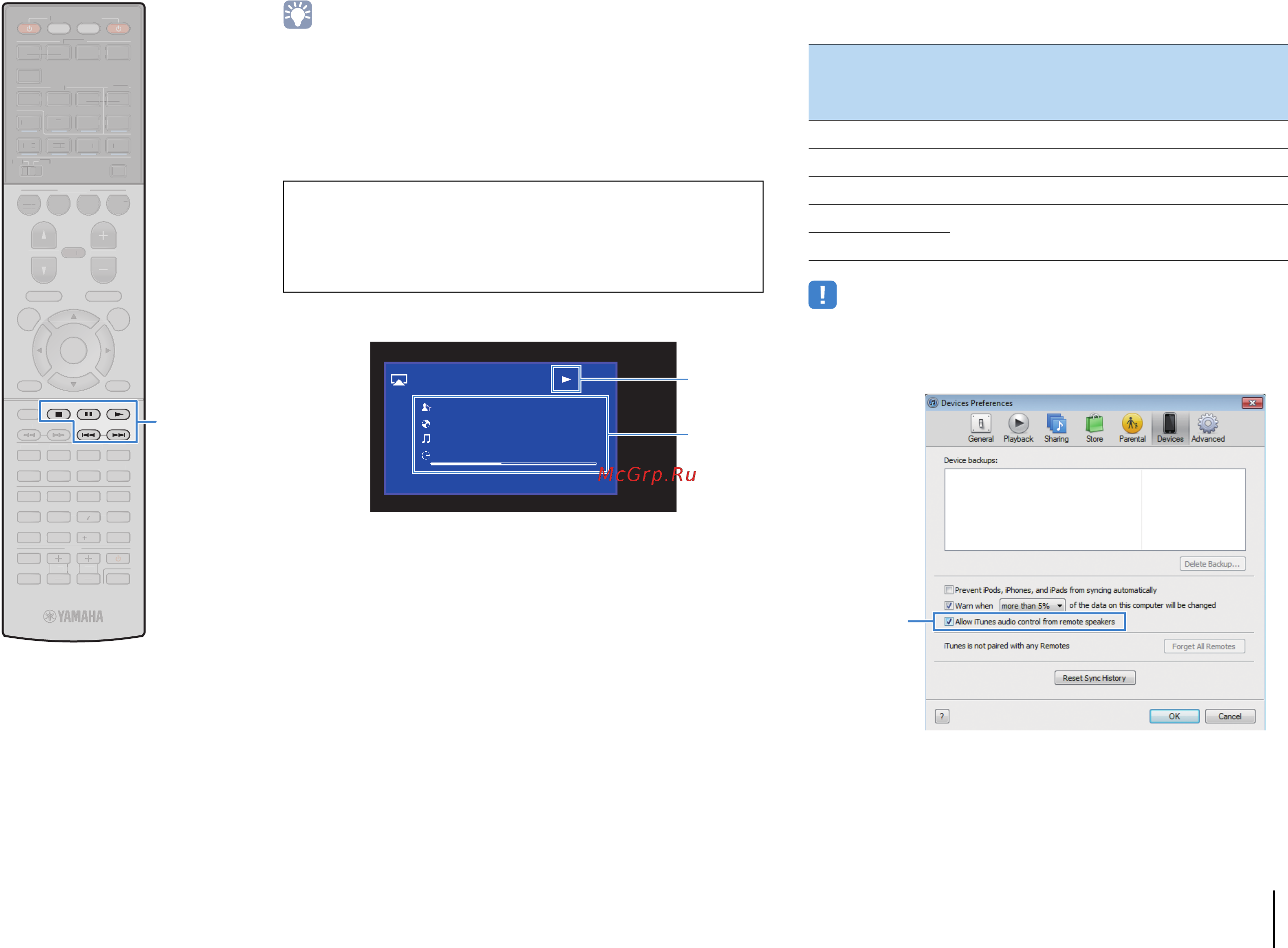Click the 'Device backups:' label
The height and width of the screenshot is (948, 1288).
pyautogui.click(x=971, y=460)
